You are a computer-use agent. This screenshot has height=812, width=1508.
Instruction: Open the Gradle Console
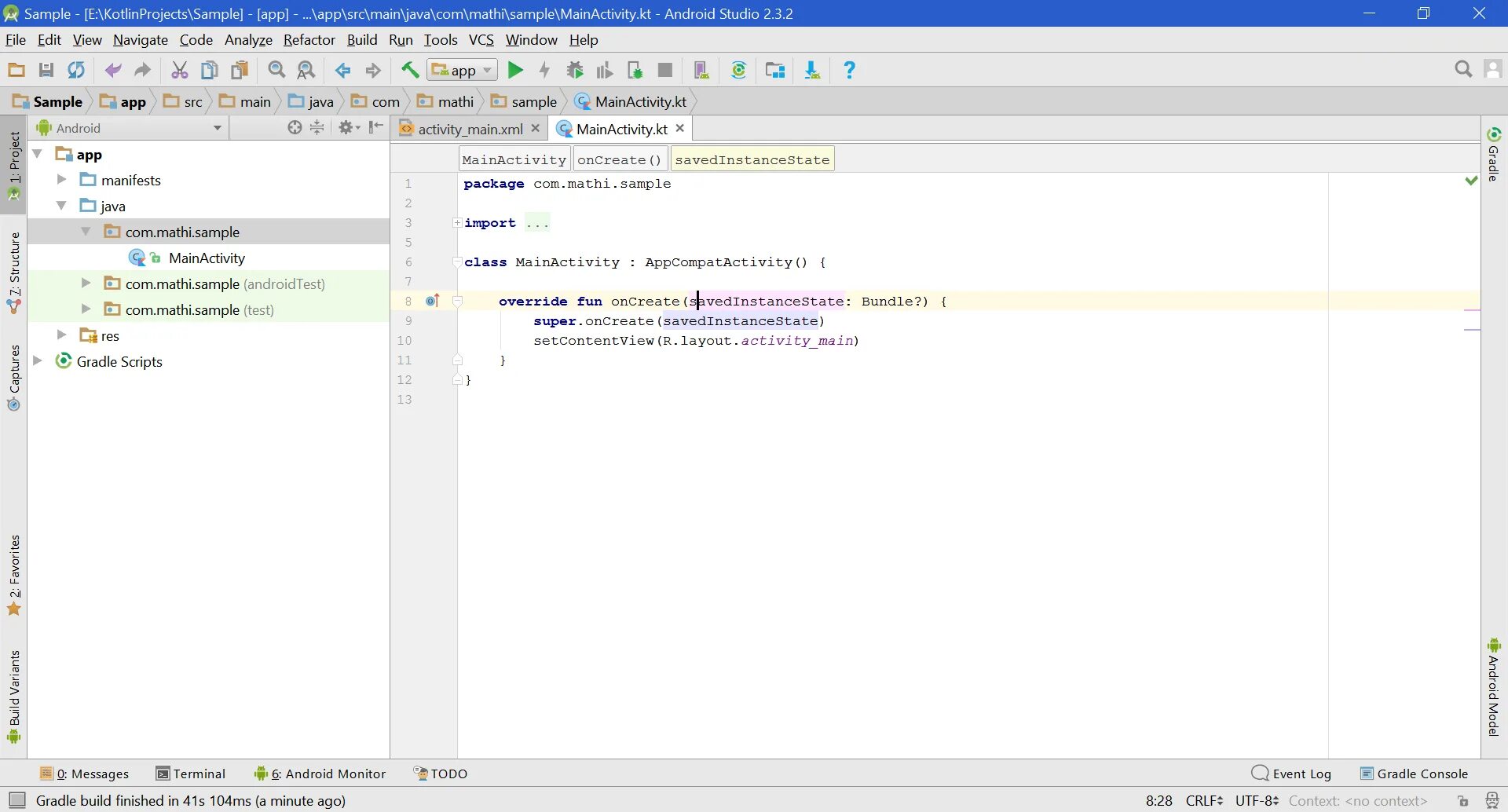(1414, 774)
